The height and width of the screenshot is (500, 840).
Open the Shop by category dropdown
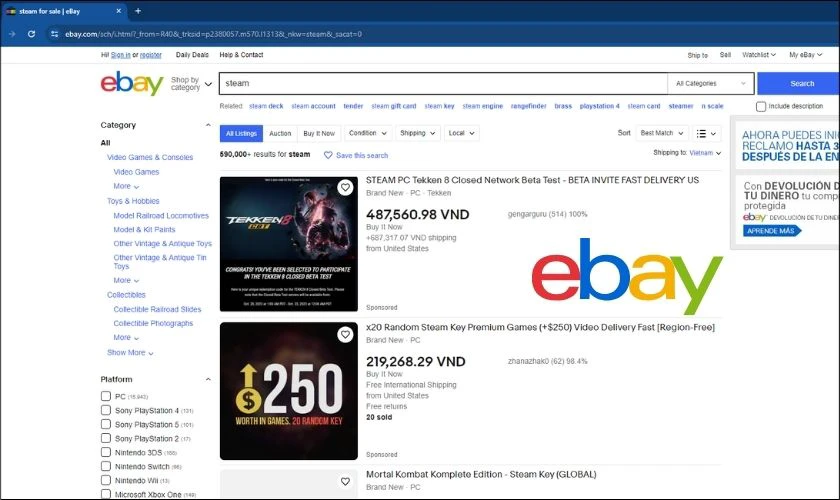click(191, 84)
